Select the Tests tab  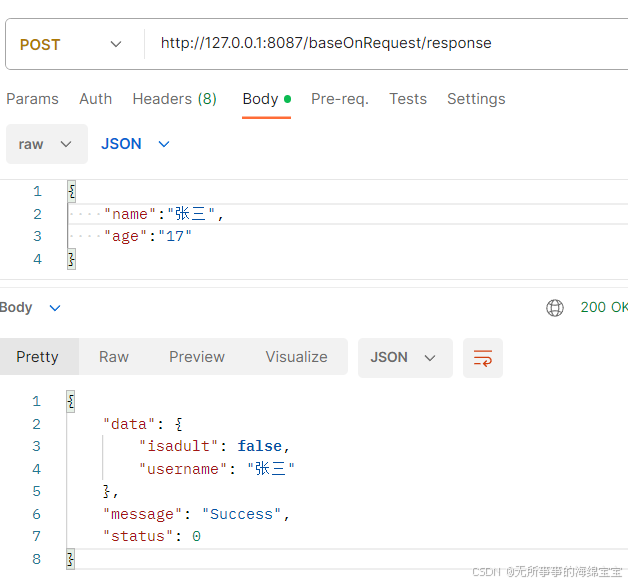point(408,99)
